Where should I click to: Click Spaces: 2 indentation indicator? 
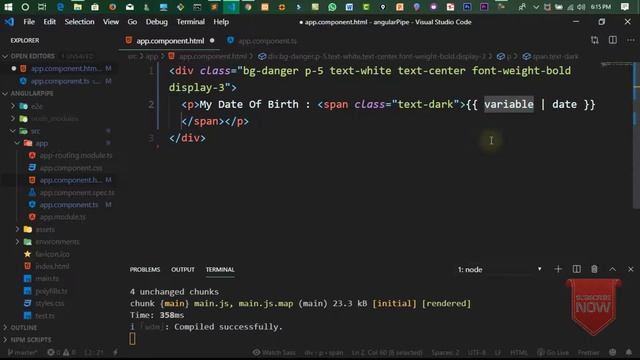(x=445, y=352)
